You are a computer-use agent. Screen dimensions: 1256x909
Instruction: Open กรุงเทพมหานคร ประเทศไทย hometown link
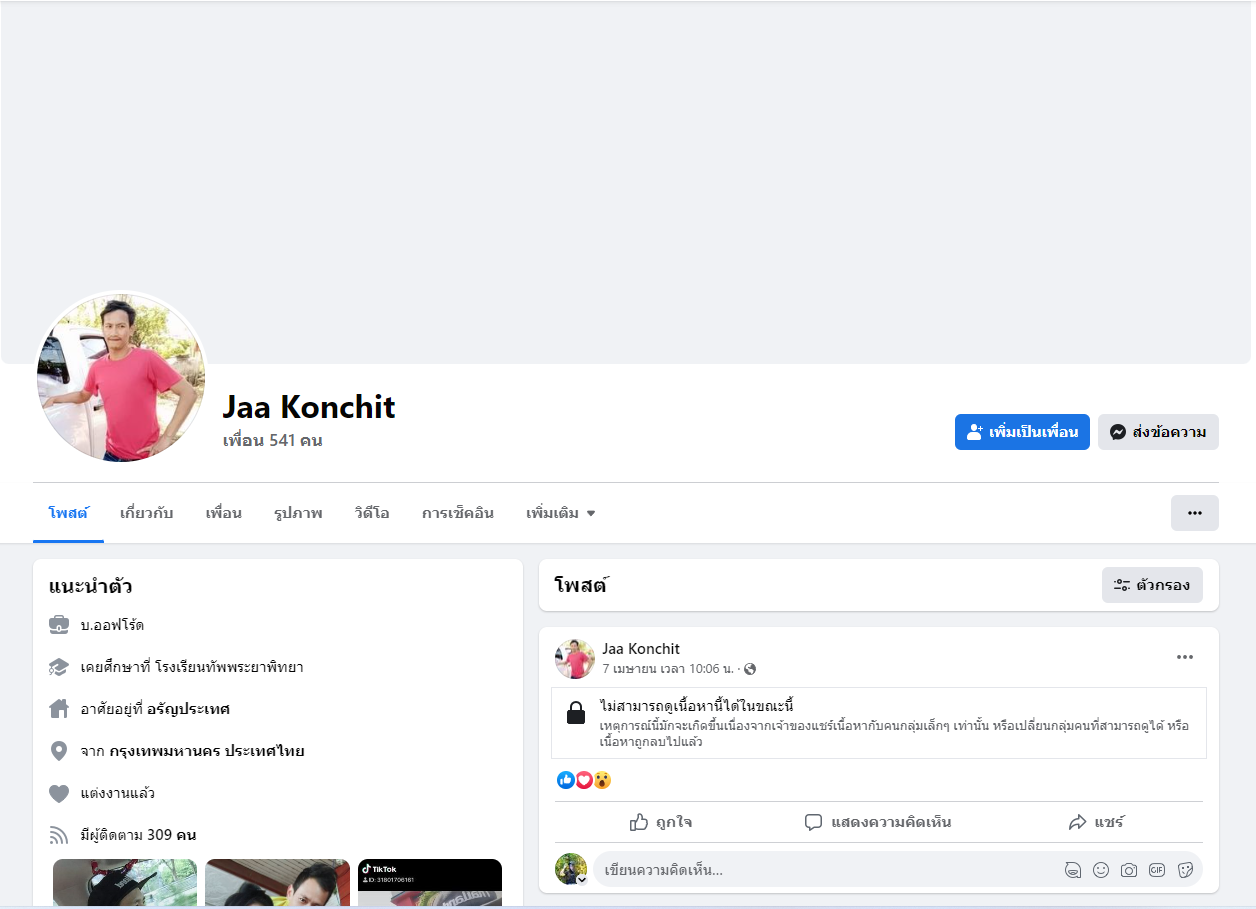pyautogui.click(x=207, y=751)
